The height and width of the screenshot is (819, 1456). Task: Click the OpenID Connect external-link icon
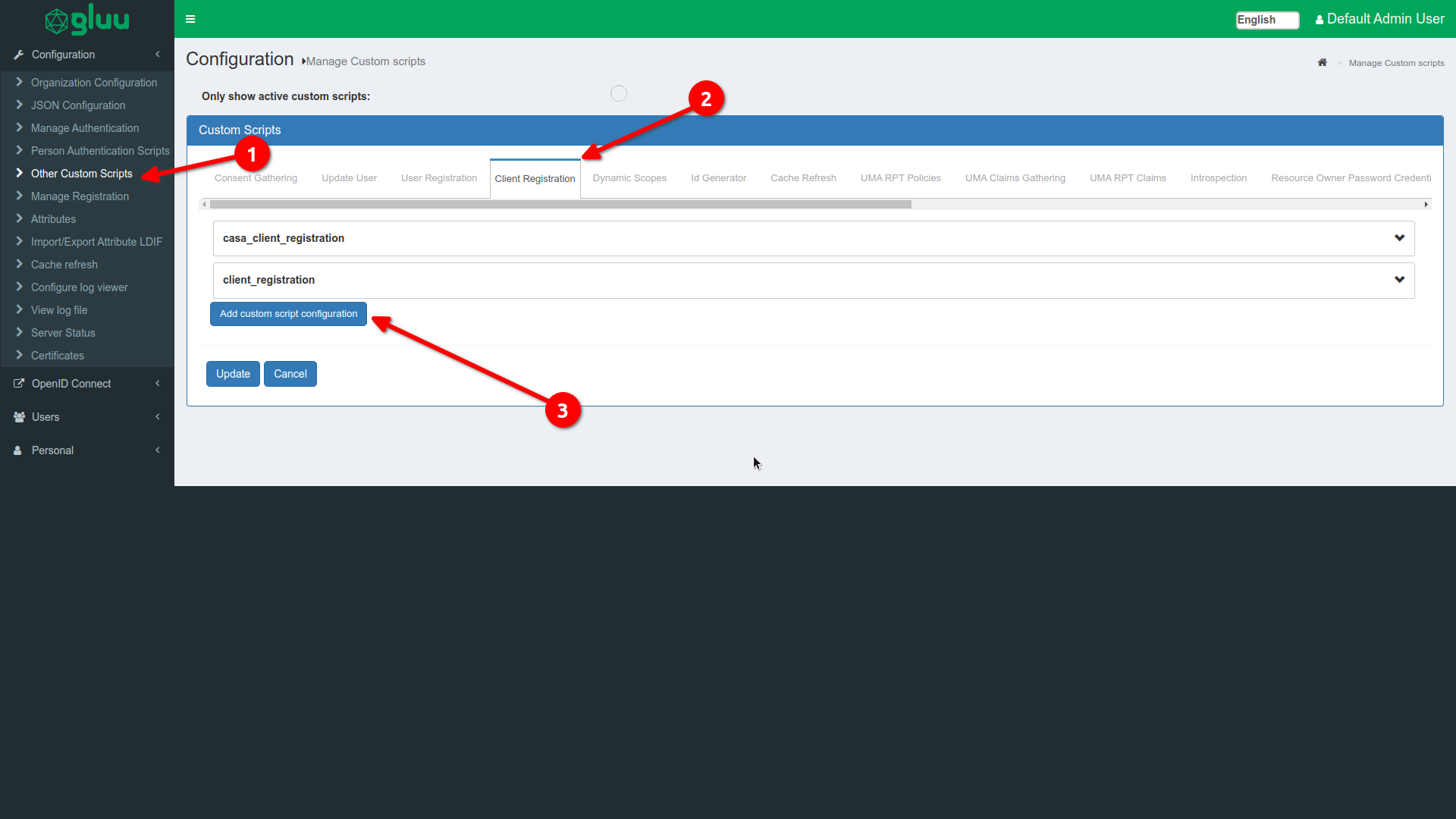tap(19, 384)
